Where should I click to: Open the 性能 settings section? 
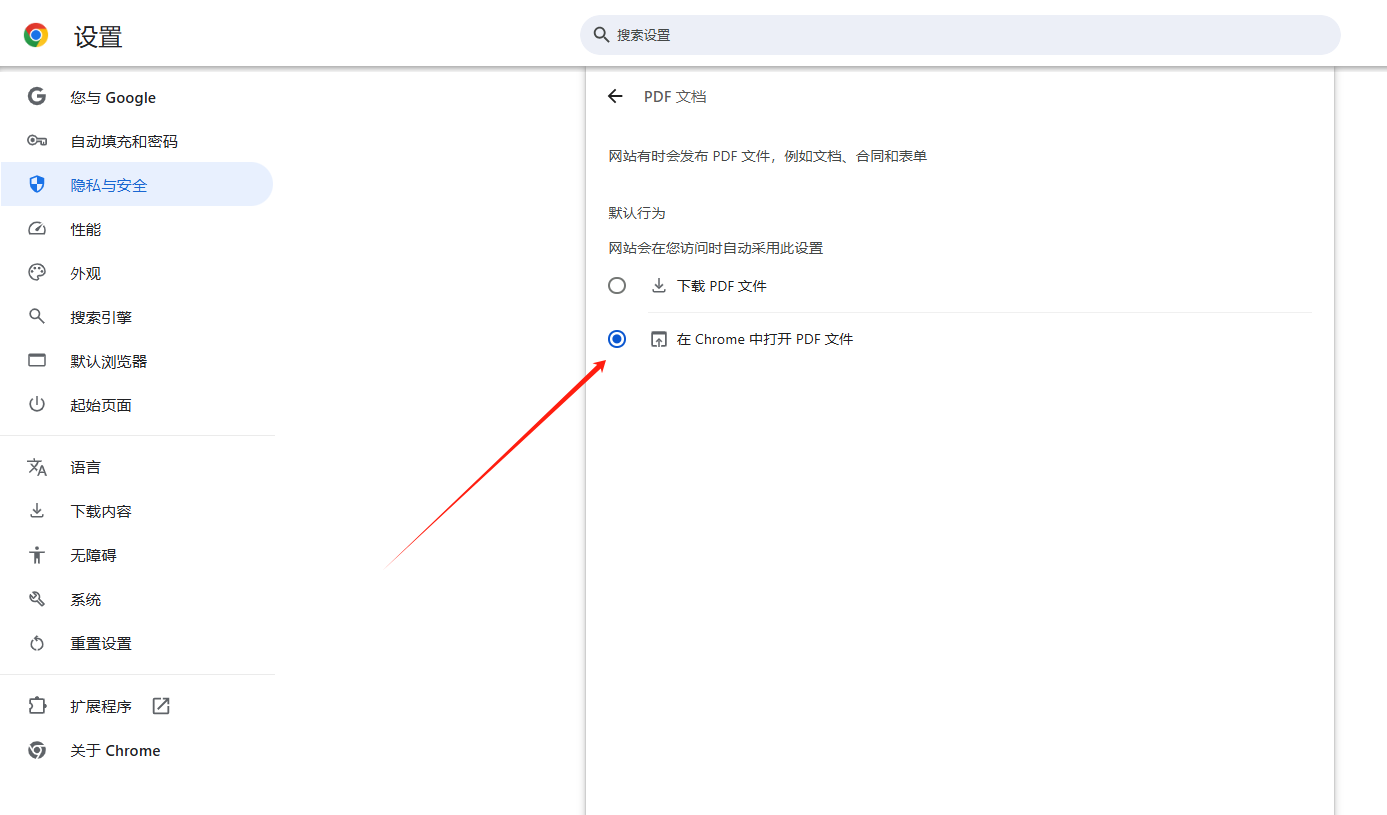(137, 229)
